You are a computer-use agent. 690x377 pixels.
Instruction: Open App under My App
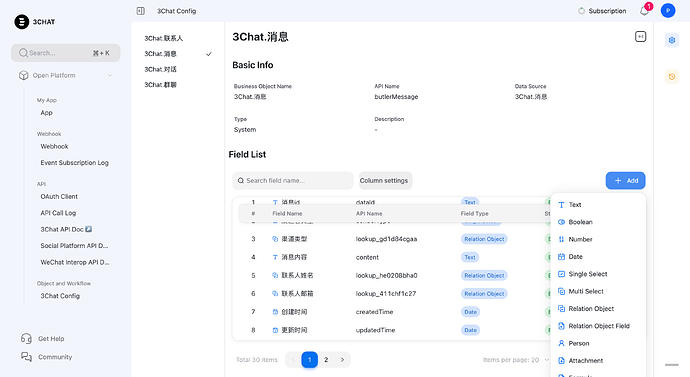click(x=46, y=113)
